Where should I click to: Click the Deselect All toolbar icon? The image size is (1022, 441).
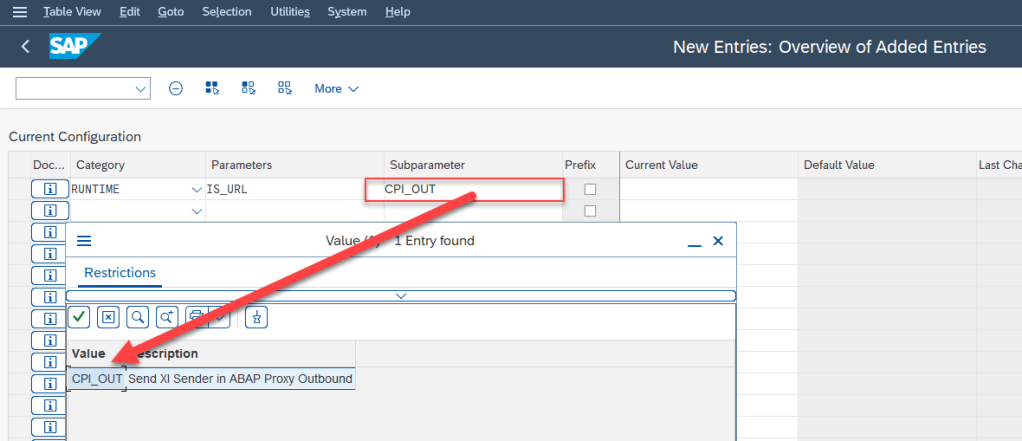tap(248, 88)
